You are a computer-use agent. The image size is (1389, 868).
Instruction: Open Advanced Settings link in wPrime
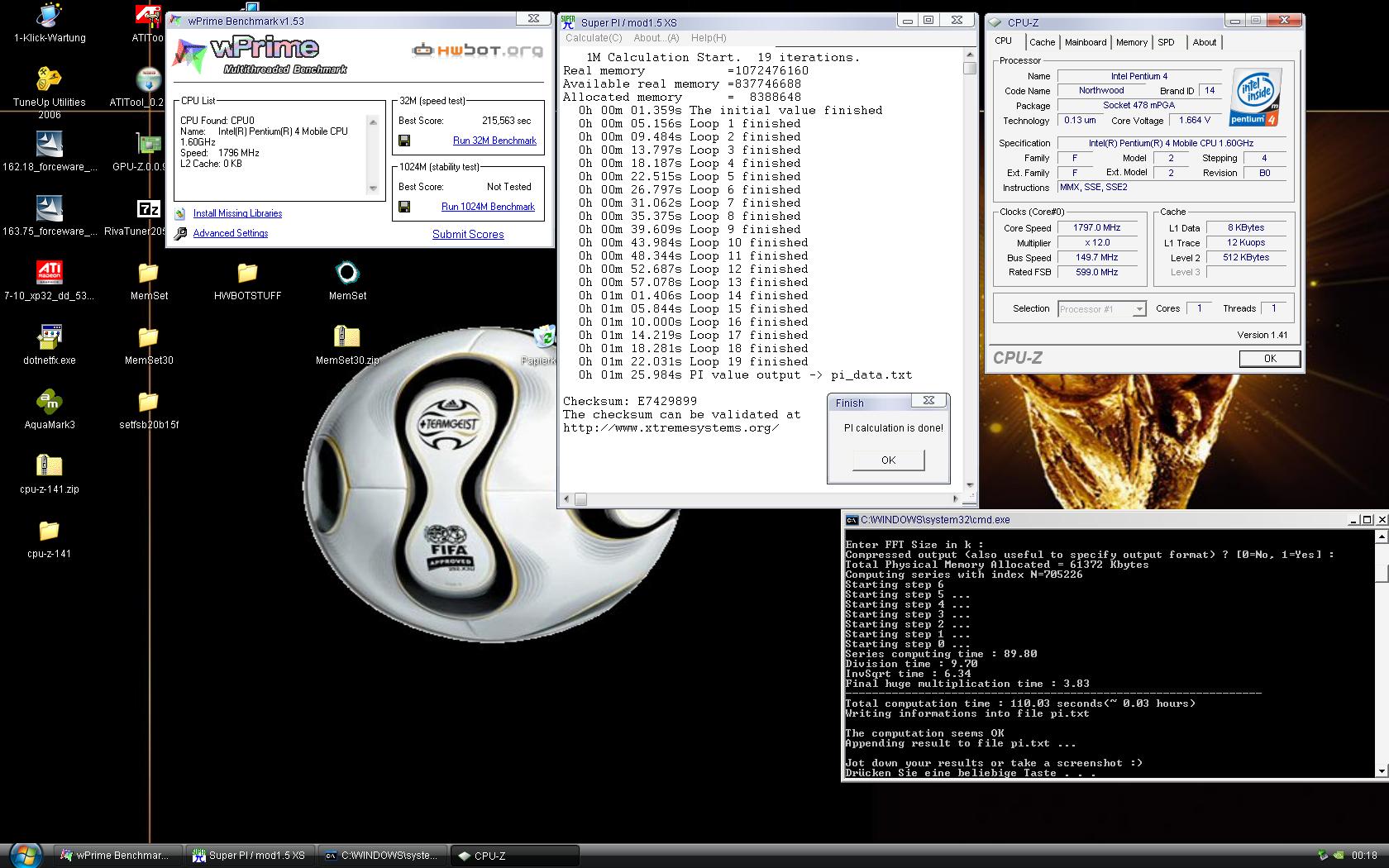(231, 233)
